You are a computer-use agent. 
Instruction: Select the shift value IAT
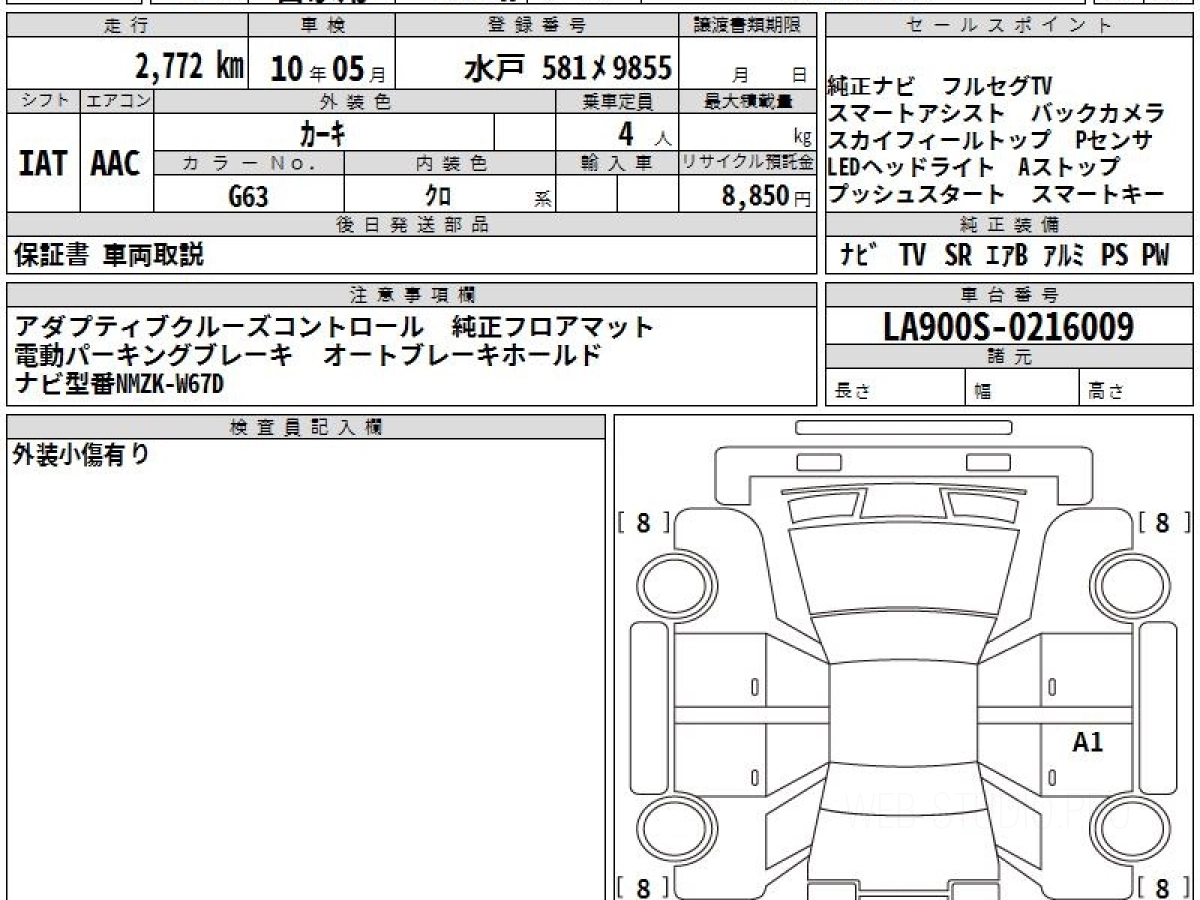click(44, 163)
